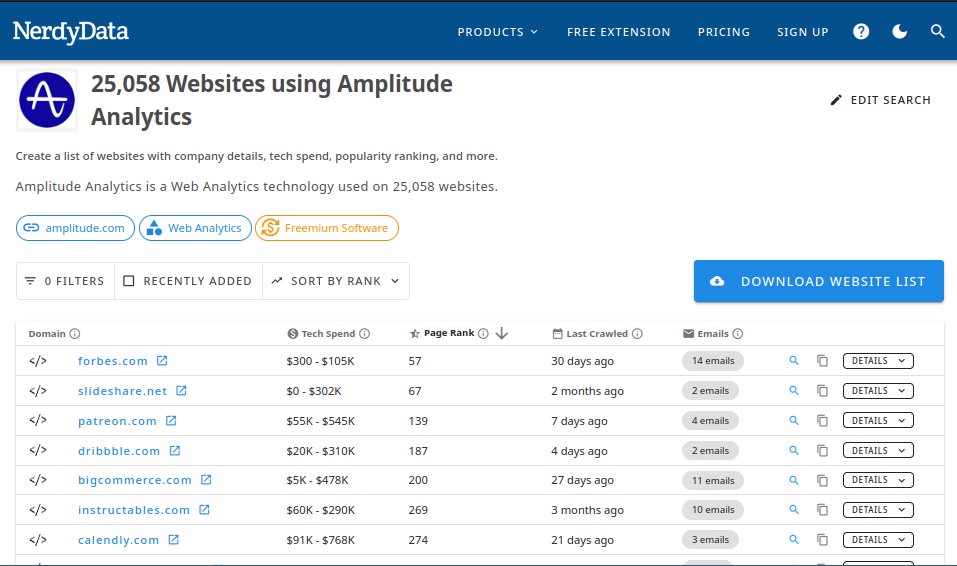Click the NerdyData logo

click(70, 32)
